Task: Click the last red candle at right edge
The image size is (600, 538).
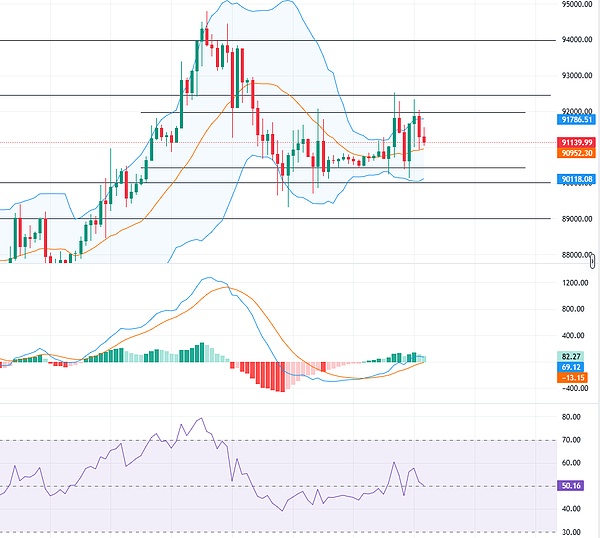Action: coord(424,137)
